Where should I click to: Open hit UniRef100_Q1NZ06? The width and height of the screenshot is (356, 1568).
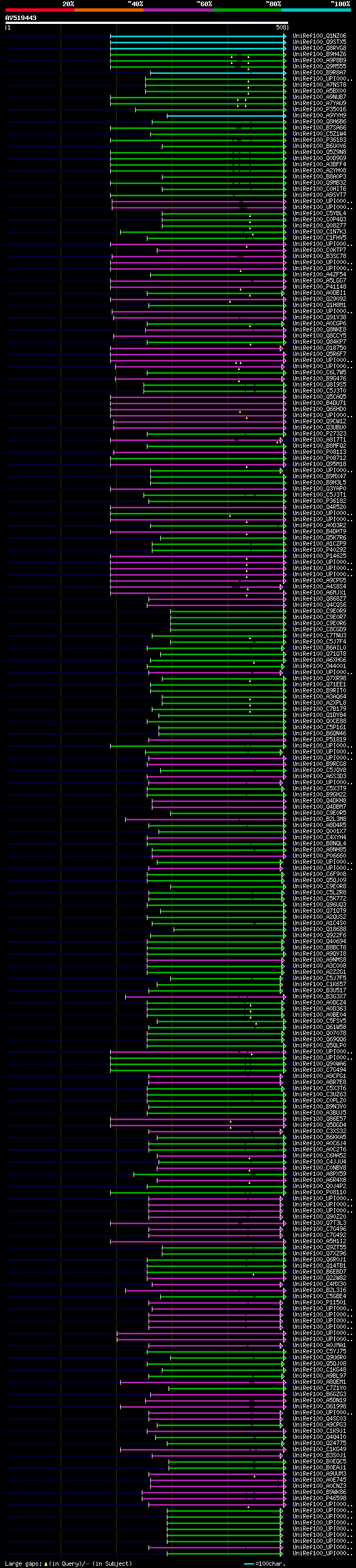tap(319, 36)
